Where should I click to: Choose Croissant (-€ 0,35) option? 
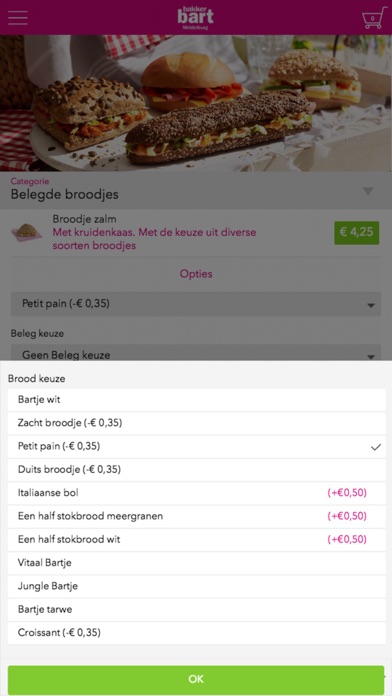point(196,633)
